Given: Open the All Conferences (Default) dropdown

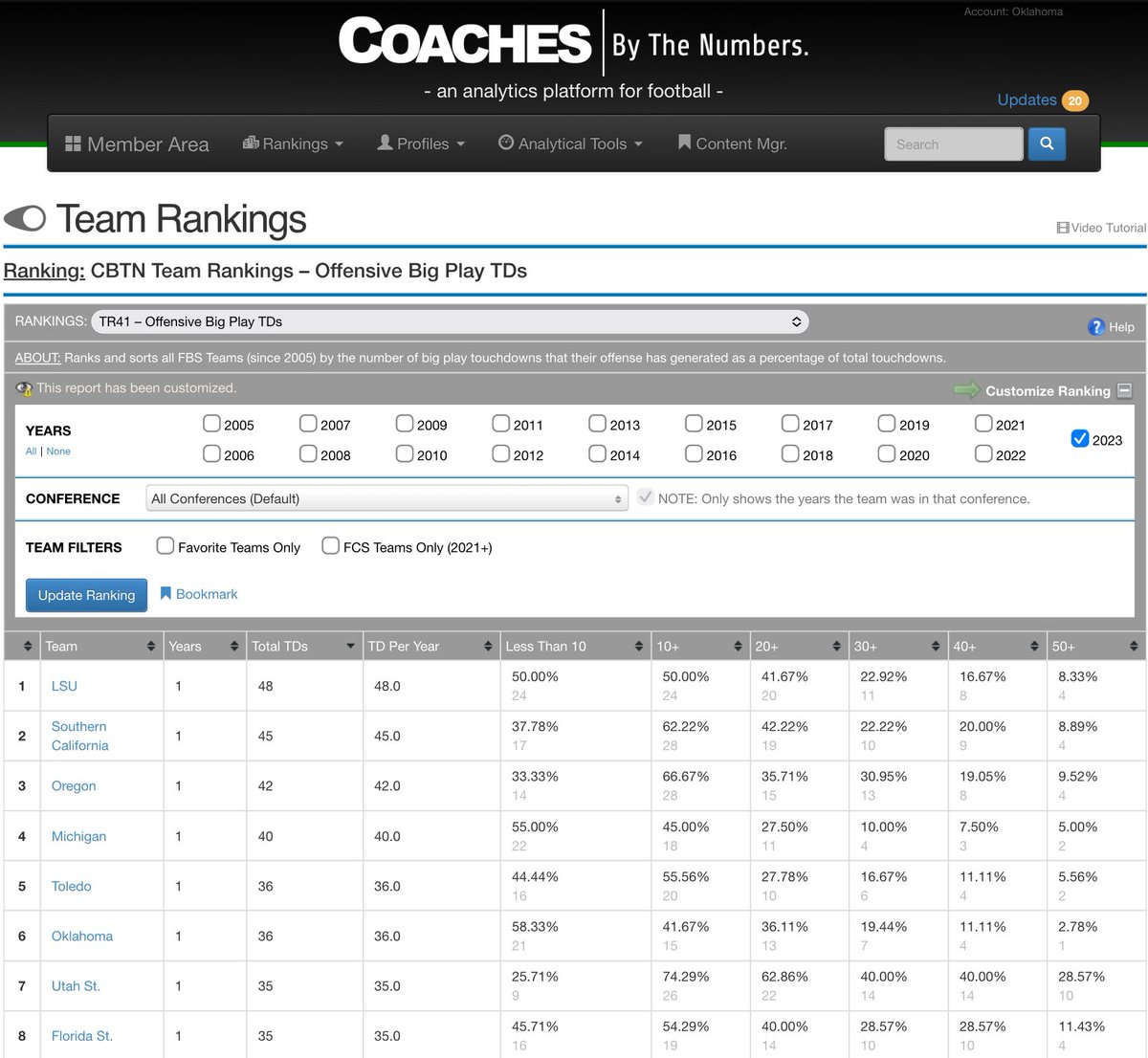Looking at the screenshot, I should 386,498.
